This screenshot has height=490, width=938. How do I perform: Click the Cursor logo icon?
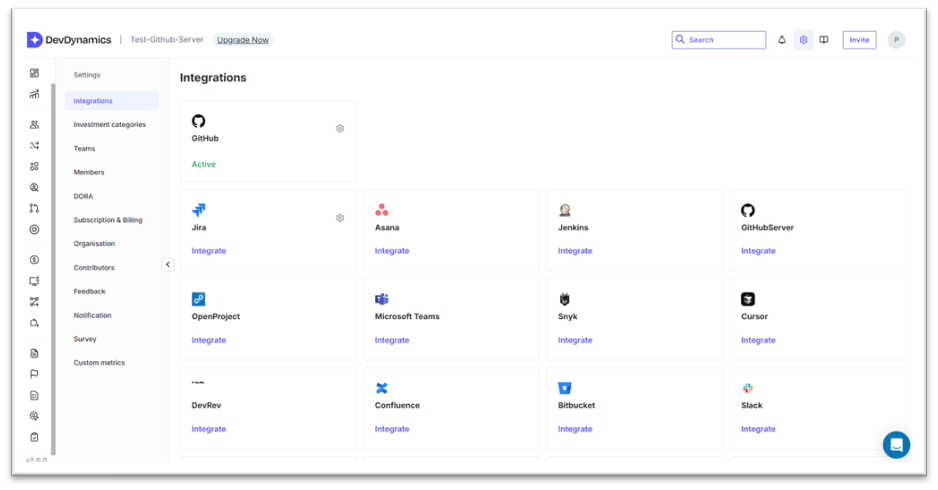[x=748, y=299]
